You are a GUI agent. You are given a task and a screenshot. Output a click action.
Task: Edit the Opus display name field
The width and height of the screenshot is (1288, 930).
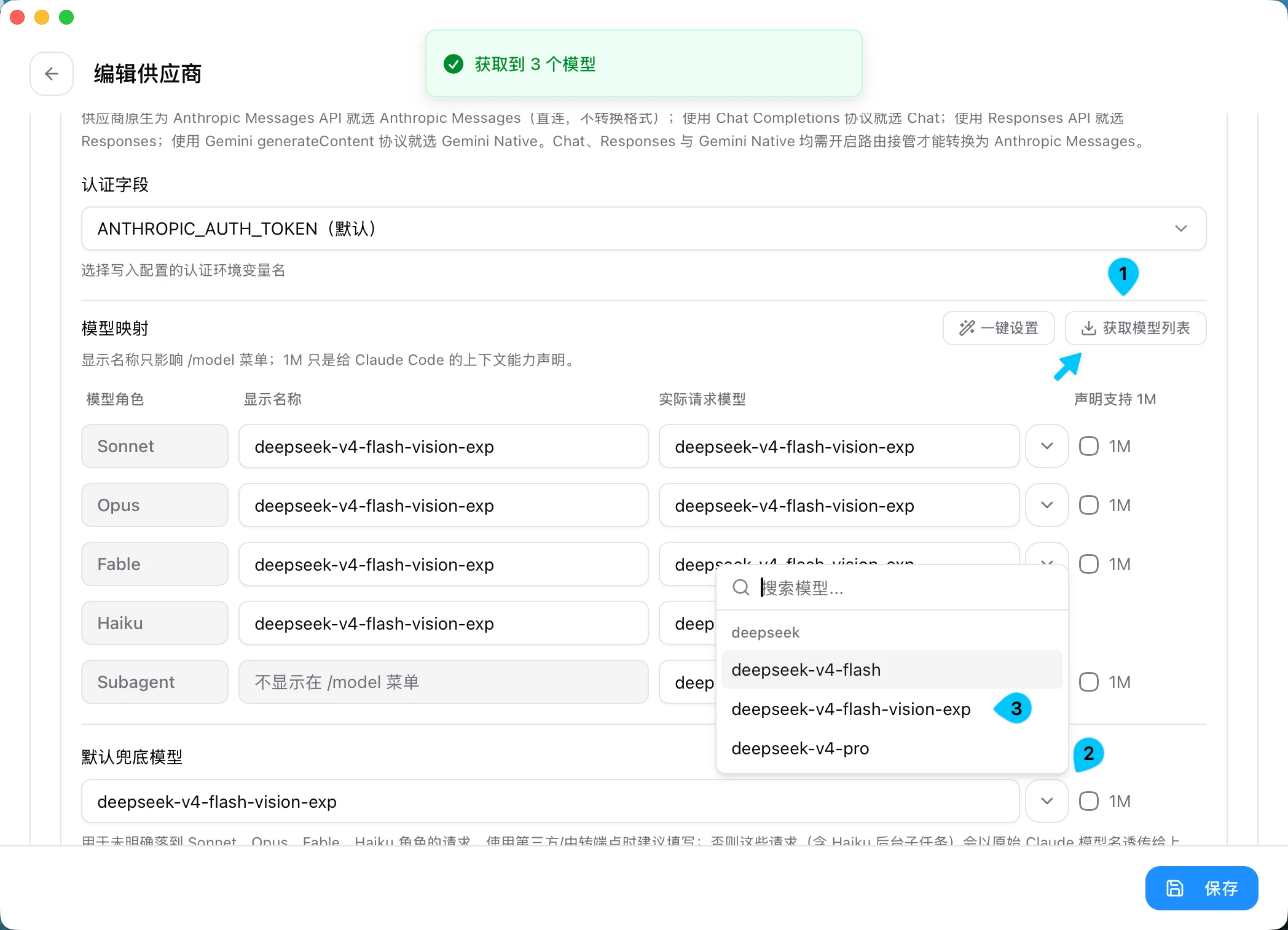pos(443,505)
